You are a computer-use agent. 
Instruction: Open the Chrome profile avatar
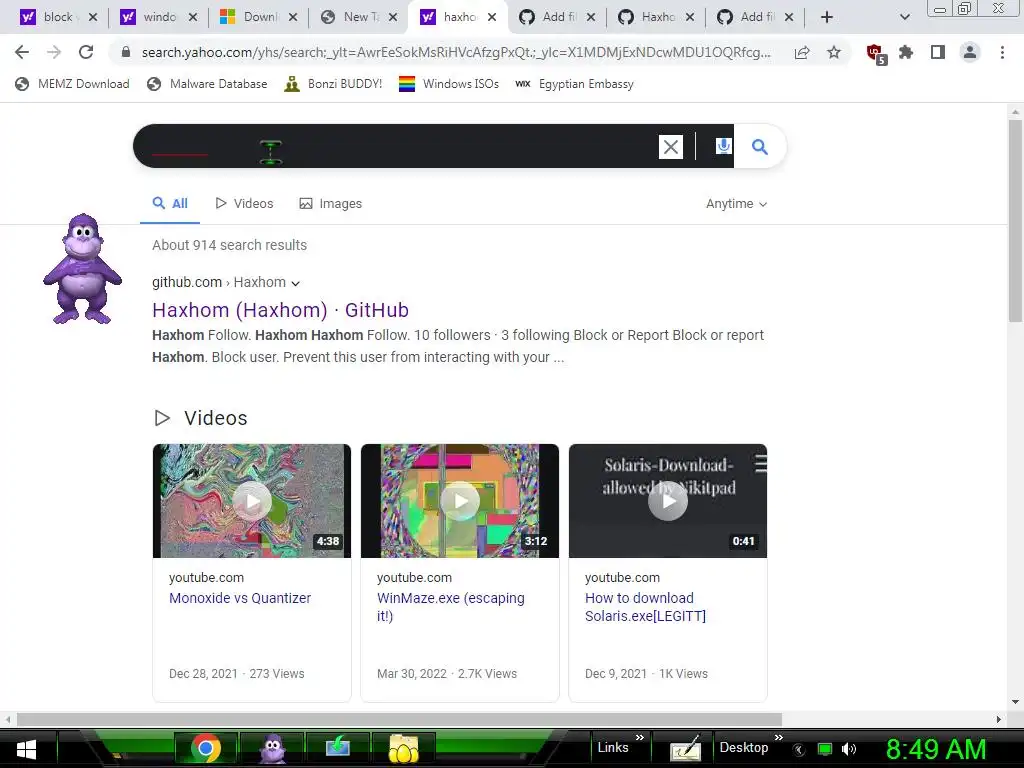[970, 52]
